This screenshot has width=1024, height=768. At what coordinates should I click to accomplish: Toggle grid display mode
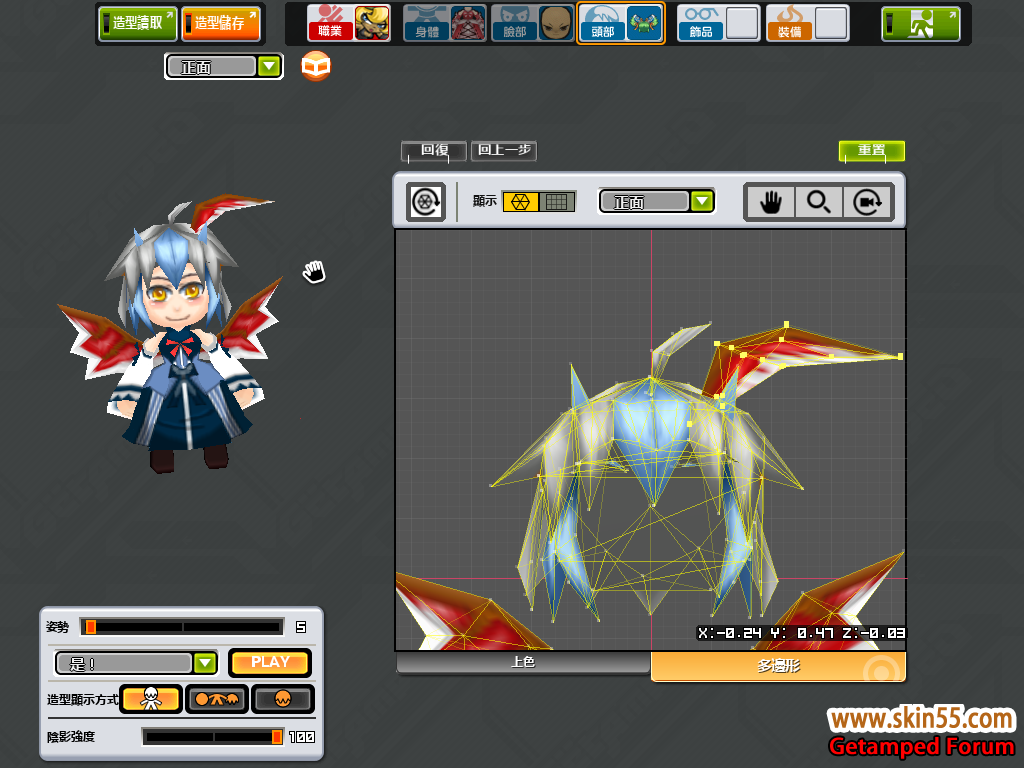[556, 202]
